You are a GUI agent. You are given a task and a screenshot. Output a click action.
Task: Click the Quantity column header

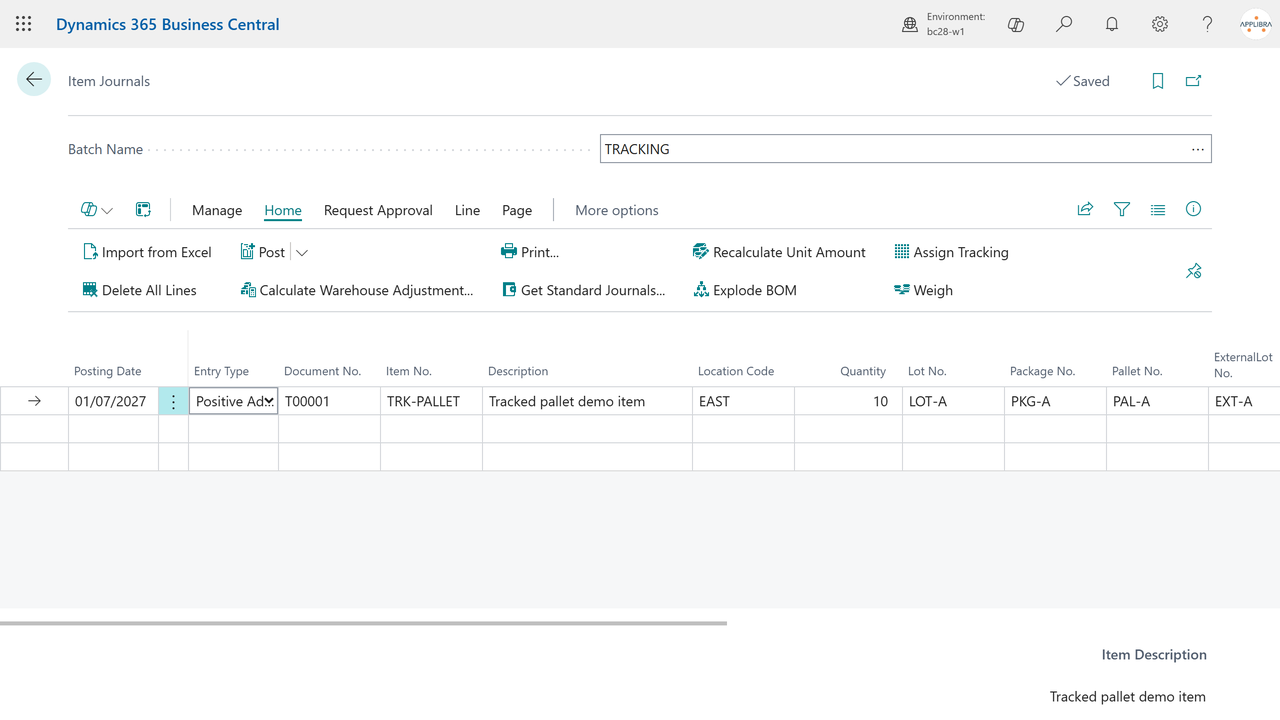click(x=863, y=371)
